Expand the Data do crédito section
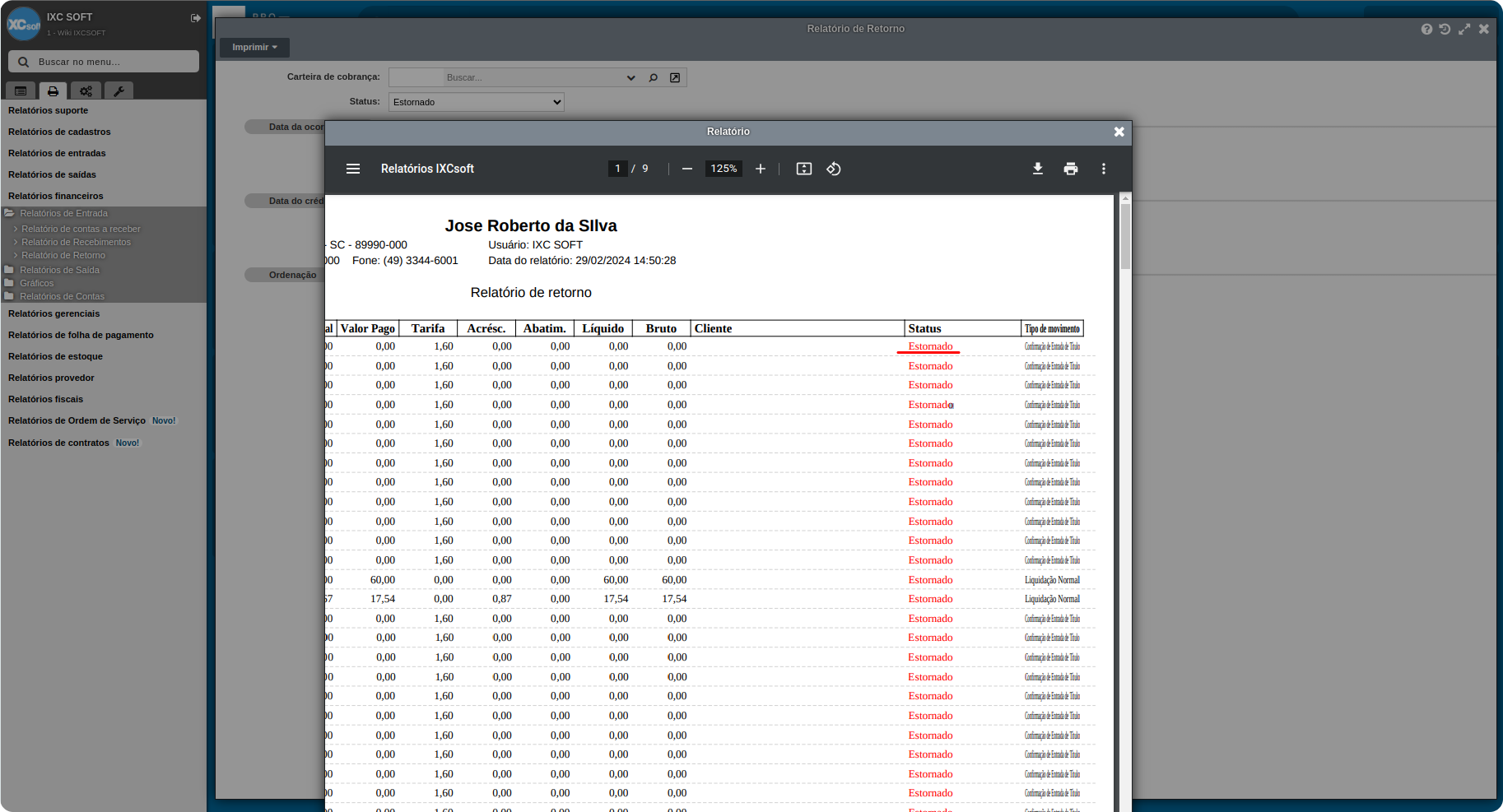Screen dimensions: 1503x812 coord(285,201)
